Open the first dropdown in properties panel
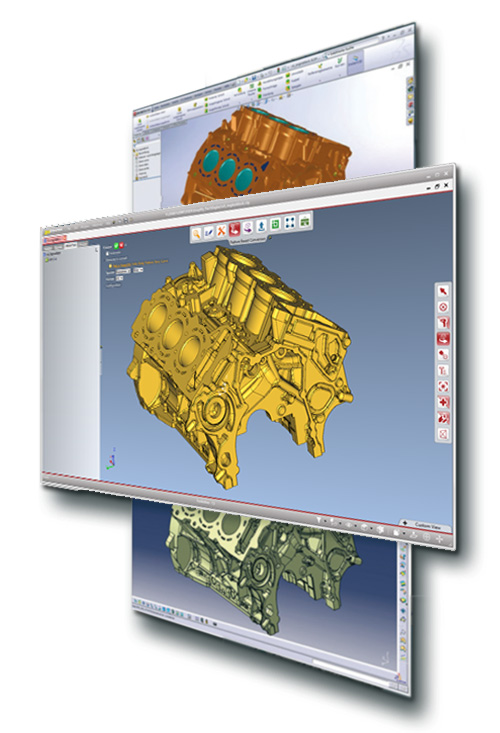Screen dimensions: 500x733 [123, 271]
